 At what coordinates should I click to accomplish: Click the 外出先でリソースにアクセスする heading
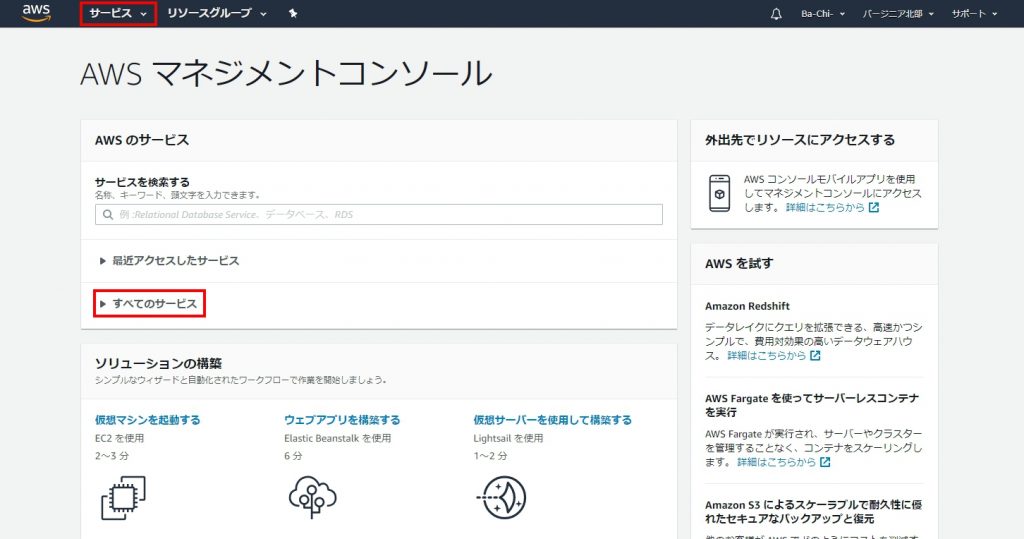(x=800, y=140)
